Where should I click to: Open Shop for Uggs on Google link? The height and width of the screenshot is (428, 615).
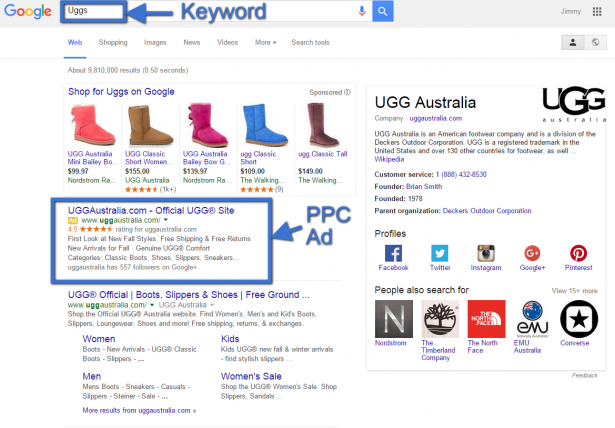[x=121, y=91]
